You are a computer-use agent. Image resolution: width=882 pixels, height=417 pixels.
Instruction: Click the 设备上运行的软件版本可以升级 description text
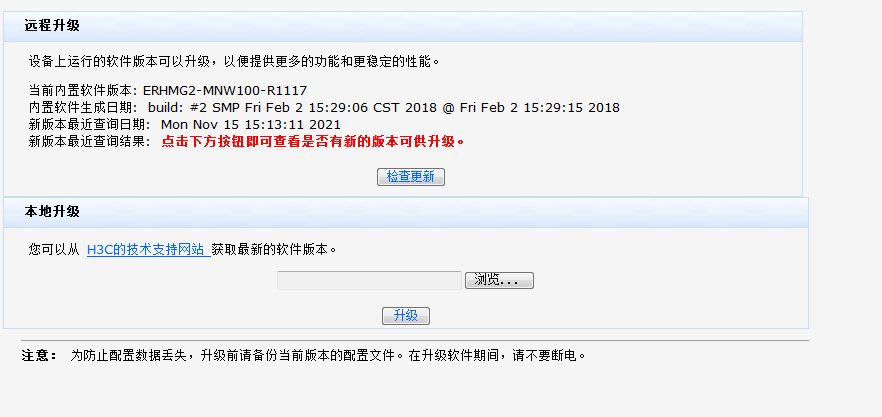tap(234, 62)
